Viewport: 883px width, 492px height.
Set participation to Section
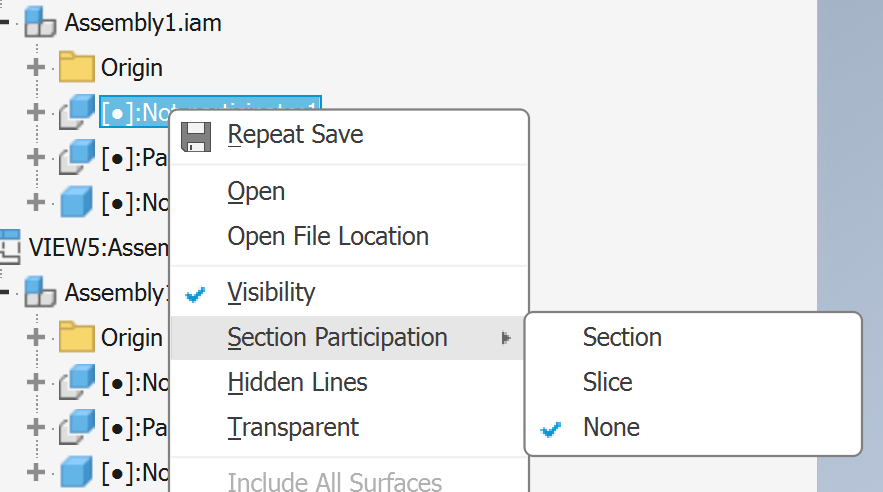coord(622,338)
